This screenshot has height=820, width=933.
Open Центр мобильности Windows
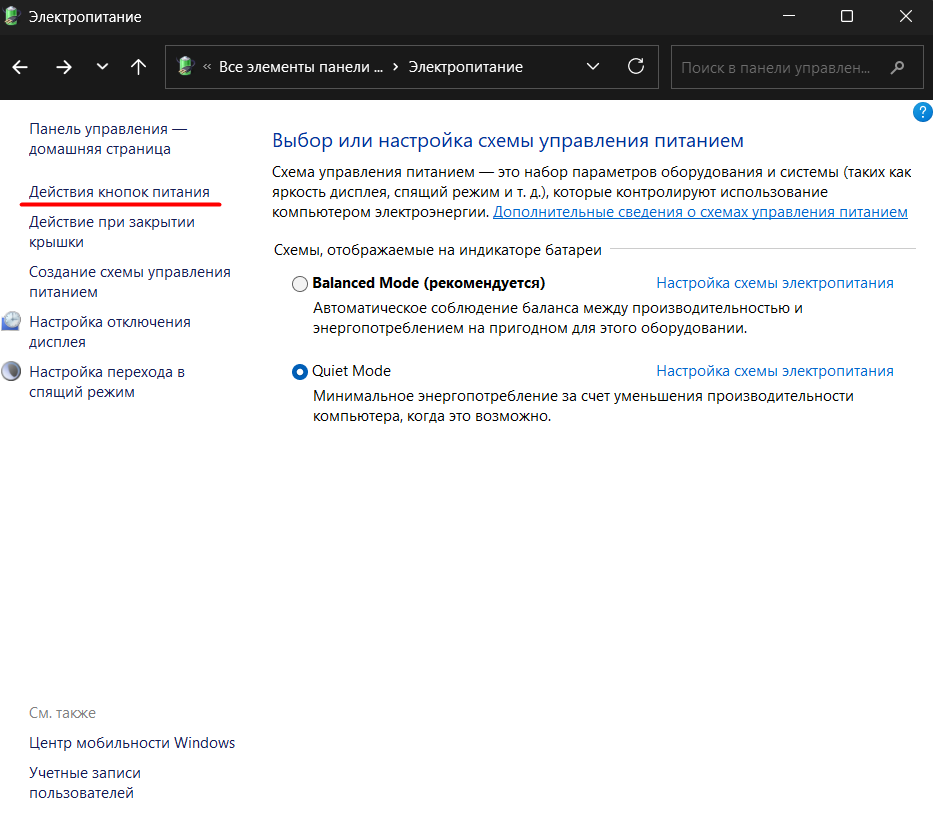(x=132, y=743)
